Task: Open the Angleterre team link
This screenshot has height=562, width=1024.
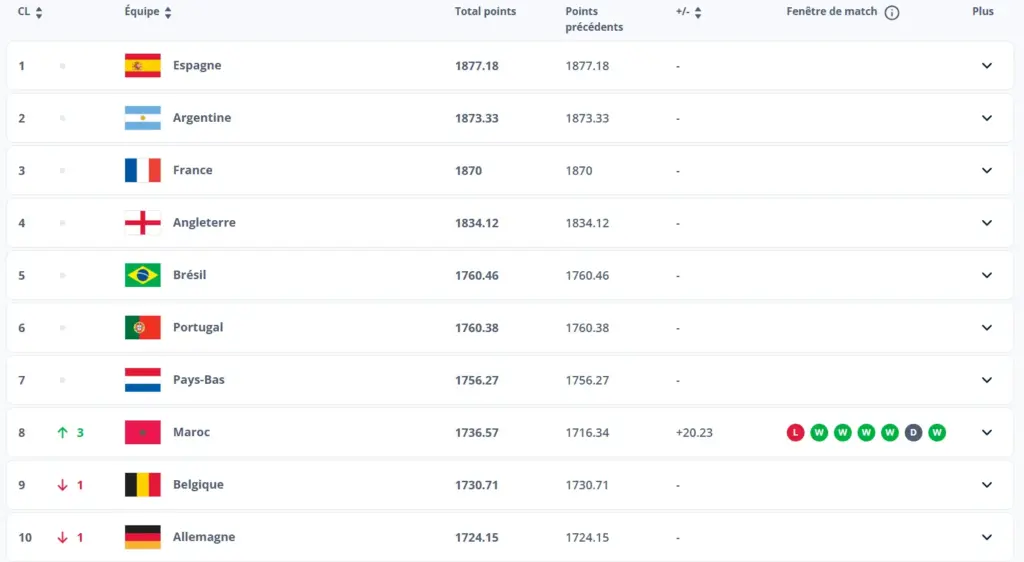Action: pyautogui.click(x=204, y=223)
